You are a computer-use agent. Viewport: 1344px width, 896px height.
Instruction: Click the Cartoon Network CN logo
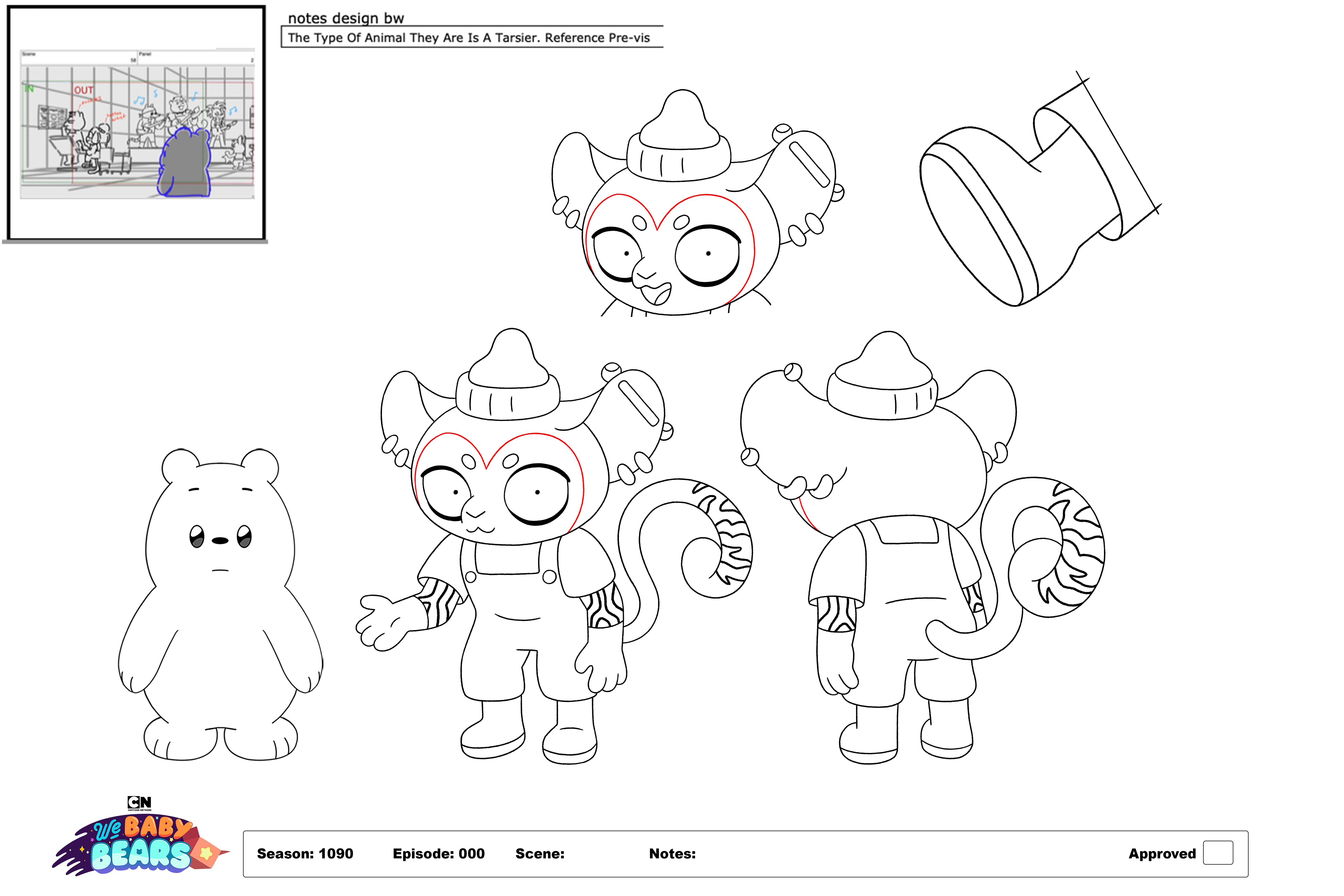[139, 802]
